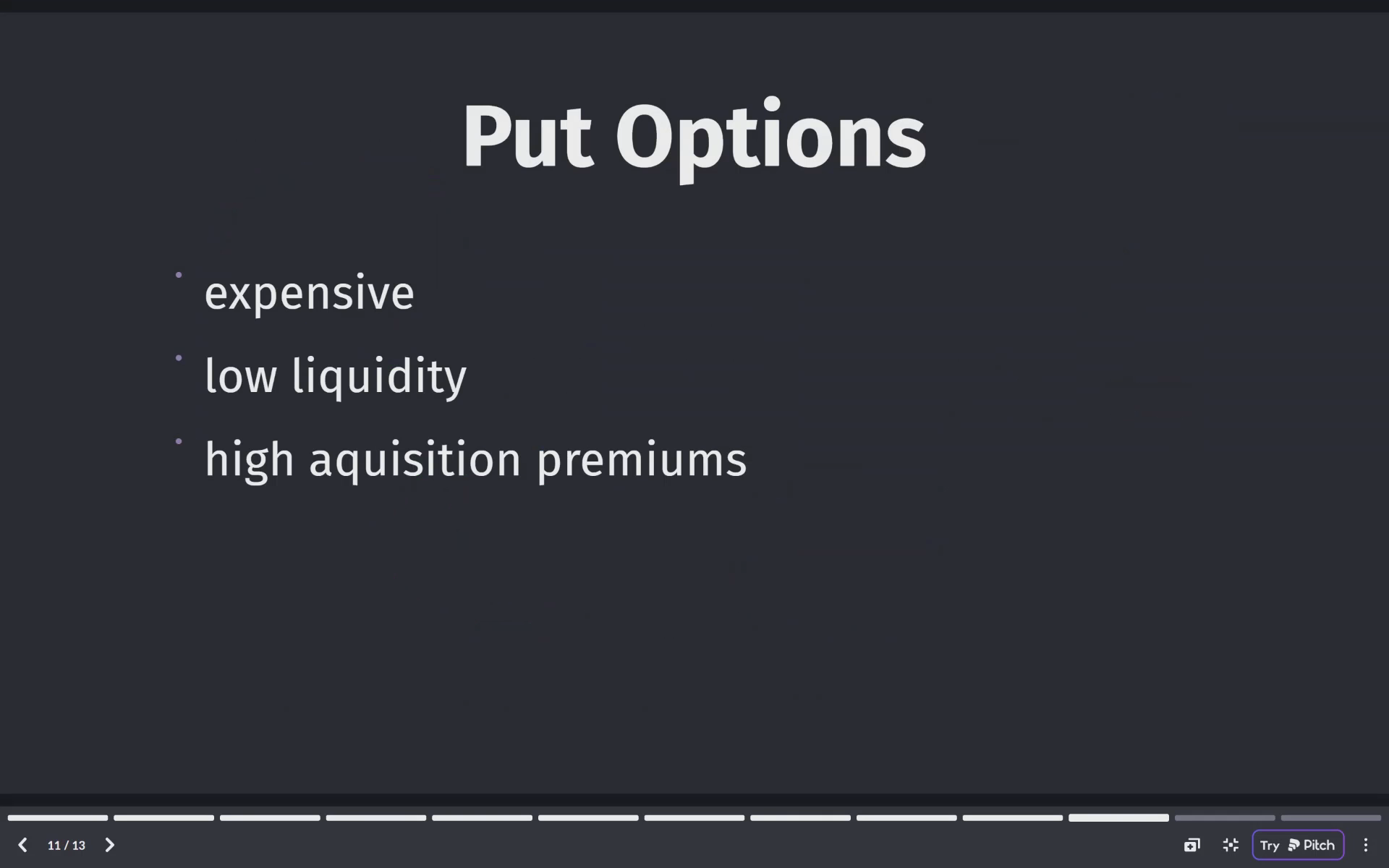Jump to twelfth slide progress segment
This screenshot has width=1389, height=868.
1225,817
